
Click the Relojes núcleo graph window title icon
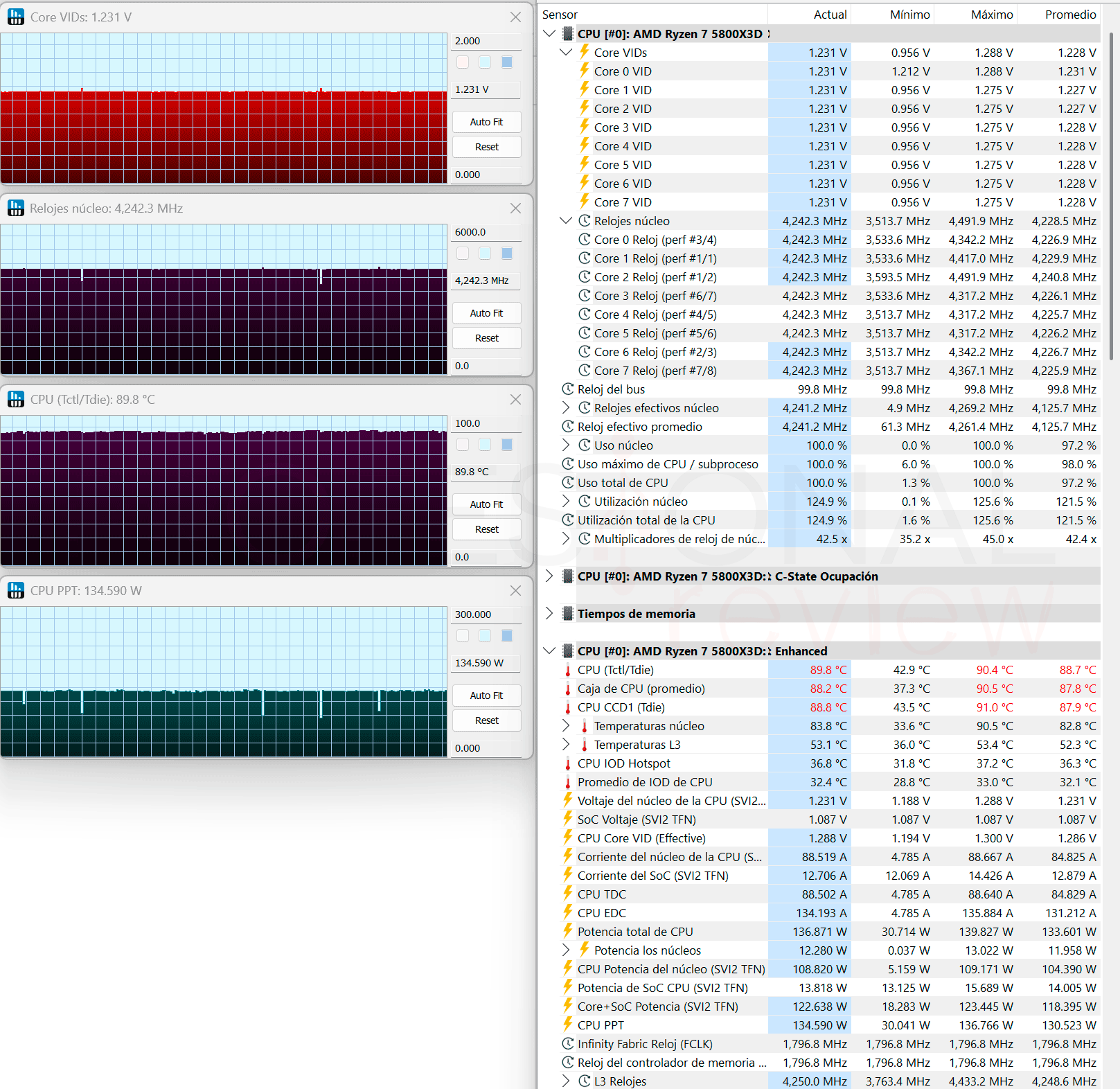[x=16, y=209]
